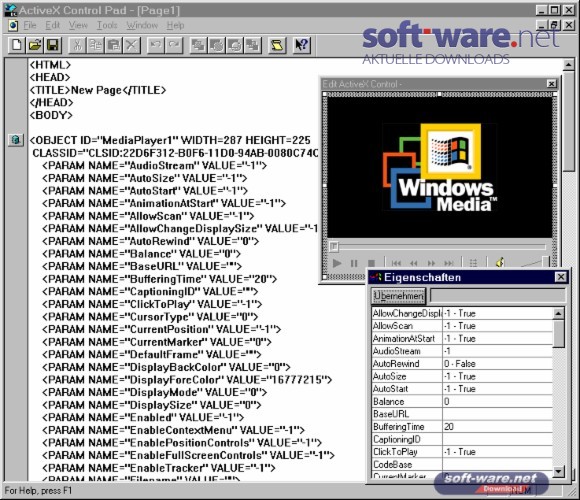Copy selection with toolbar Copy icon
The image size is (580, 500).
[x=95, y=45]
